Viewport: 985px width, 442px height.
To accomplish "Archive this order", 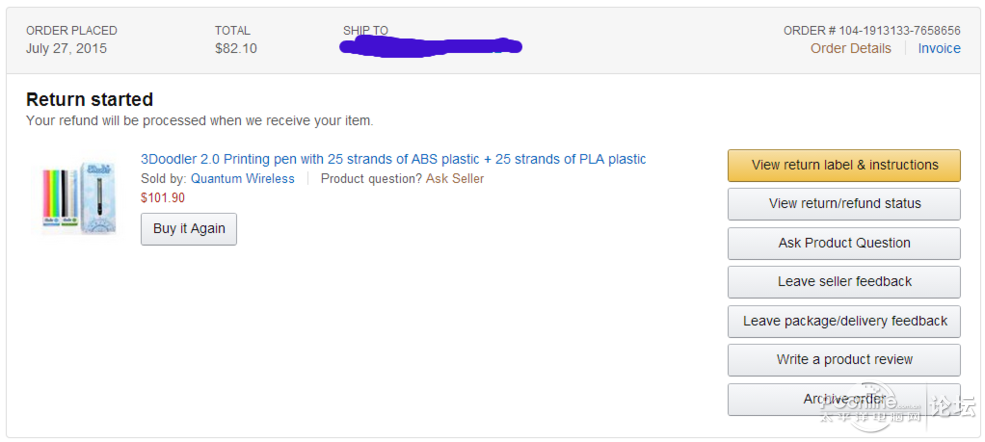I will (844, 399).
